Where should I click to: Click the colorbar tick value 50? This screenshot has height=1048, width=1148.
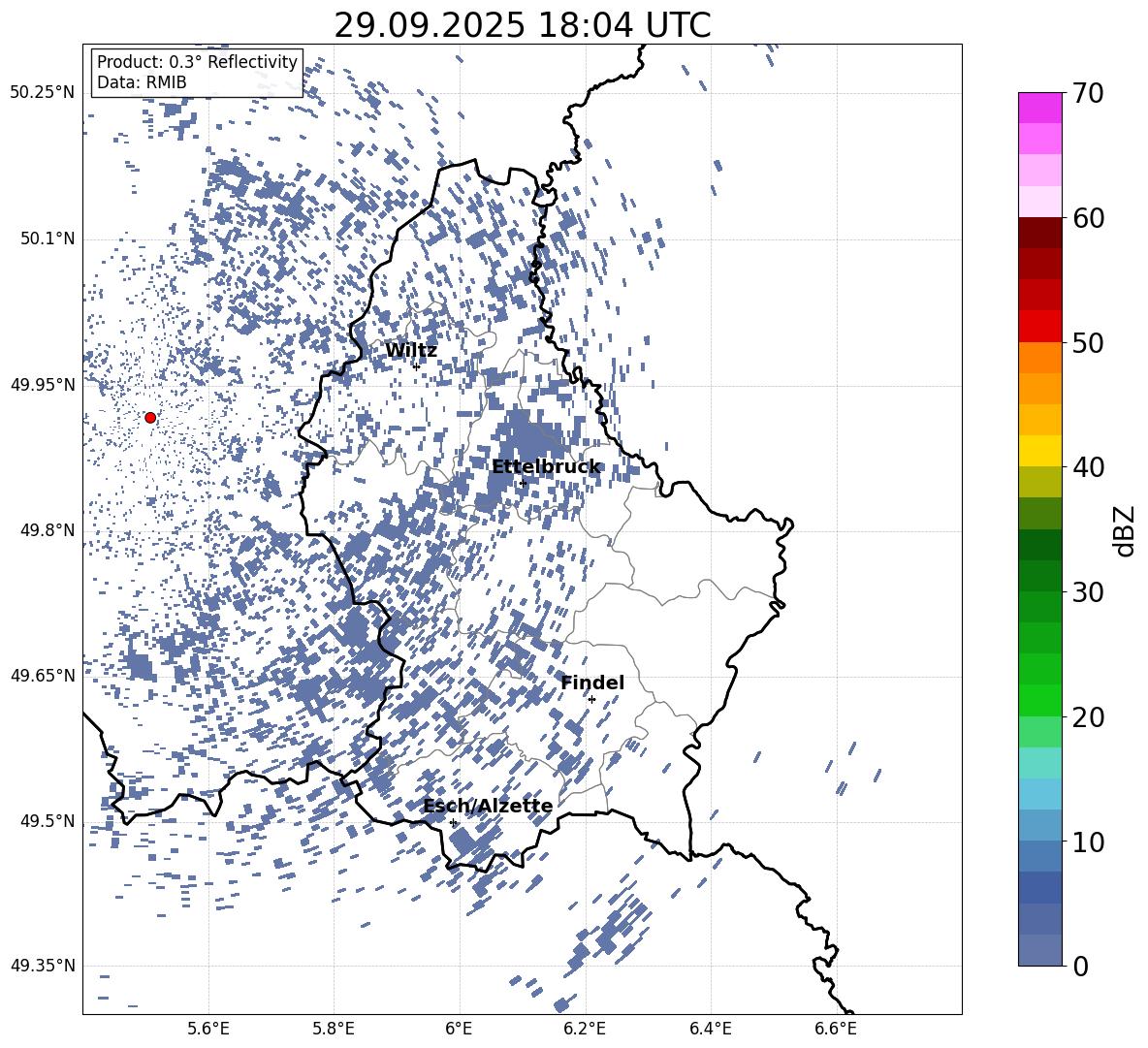[x=1088, y=342]
